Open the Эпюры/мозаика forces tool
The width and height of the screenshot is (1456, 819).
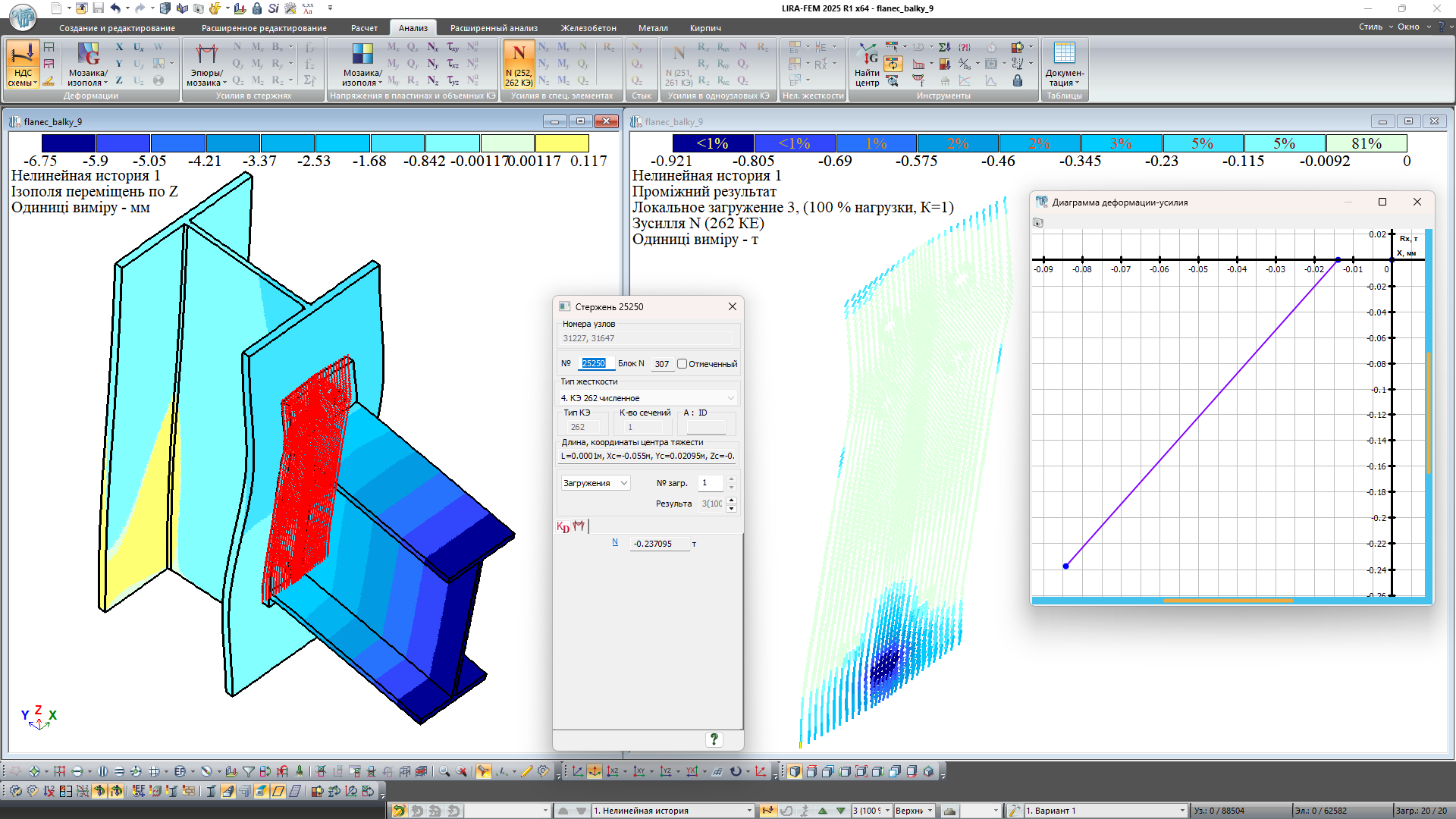(206, 64)
